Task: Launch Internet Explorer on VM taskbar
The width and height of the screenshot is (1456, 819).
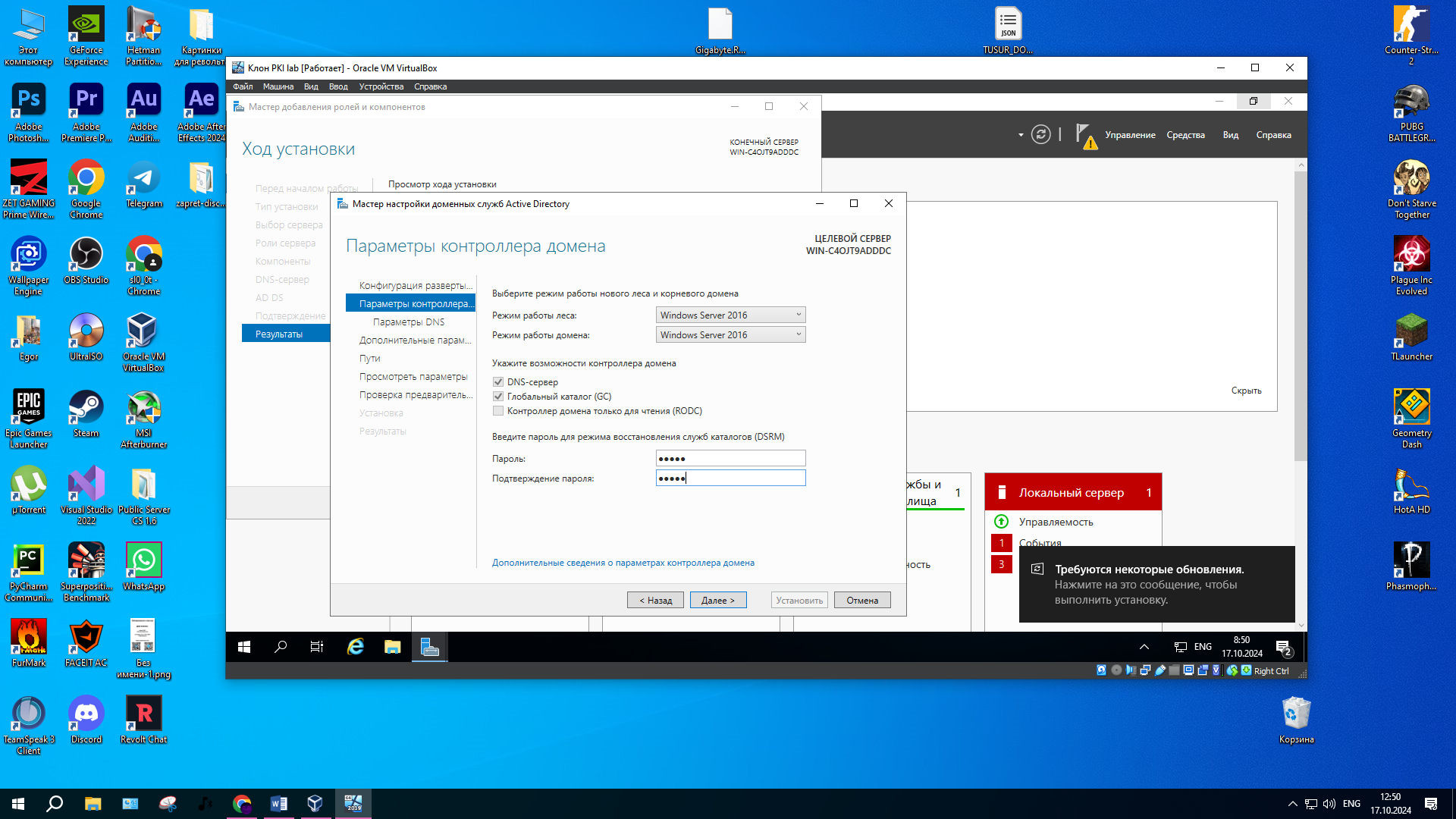Action: point(356,647)
